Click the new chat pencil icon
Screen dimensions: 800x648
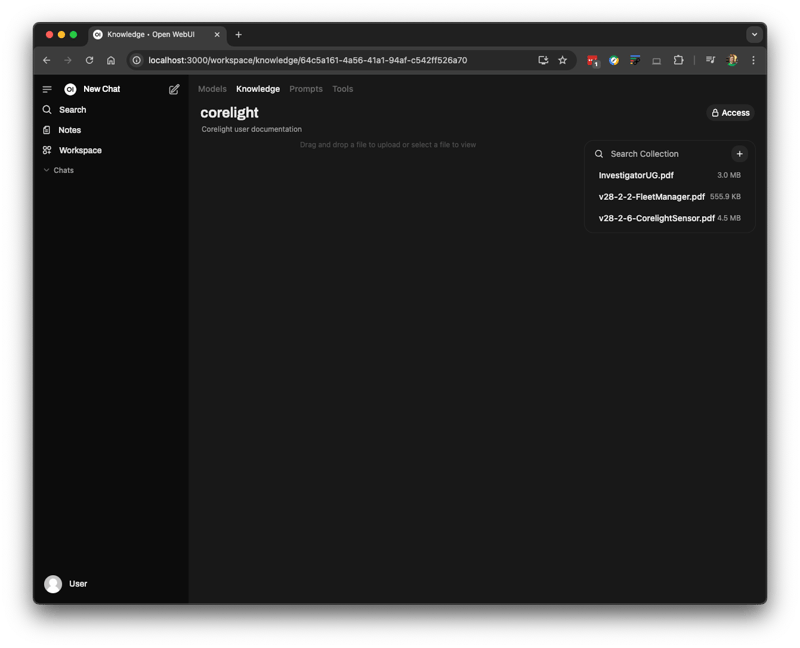174,89
